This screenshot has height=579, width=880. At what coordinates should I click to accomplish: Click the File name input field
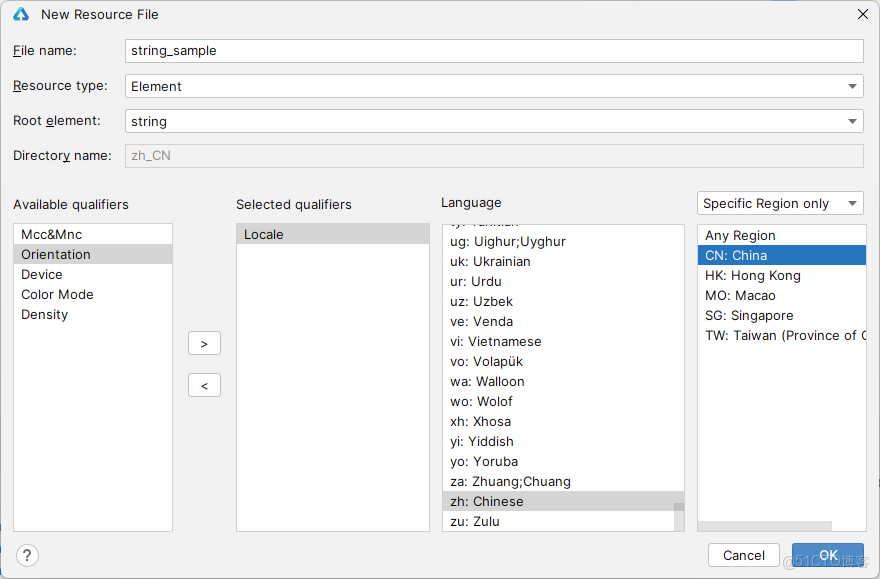494,51
